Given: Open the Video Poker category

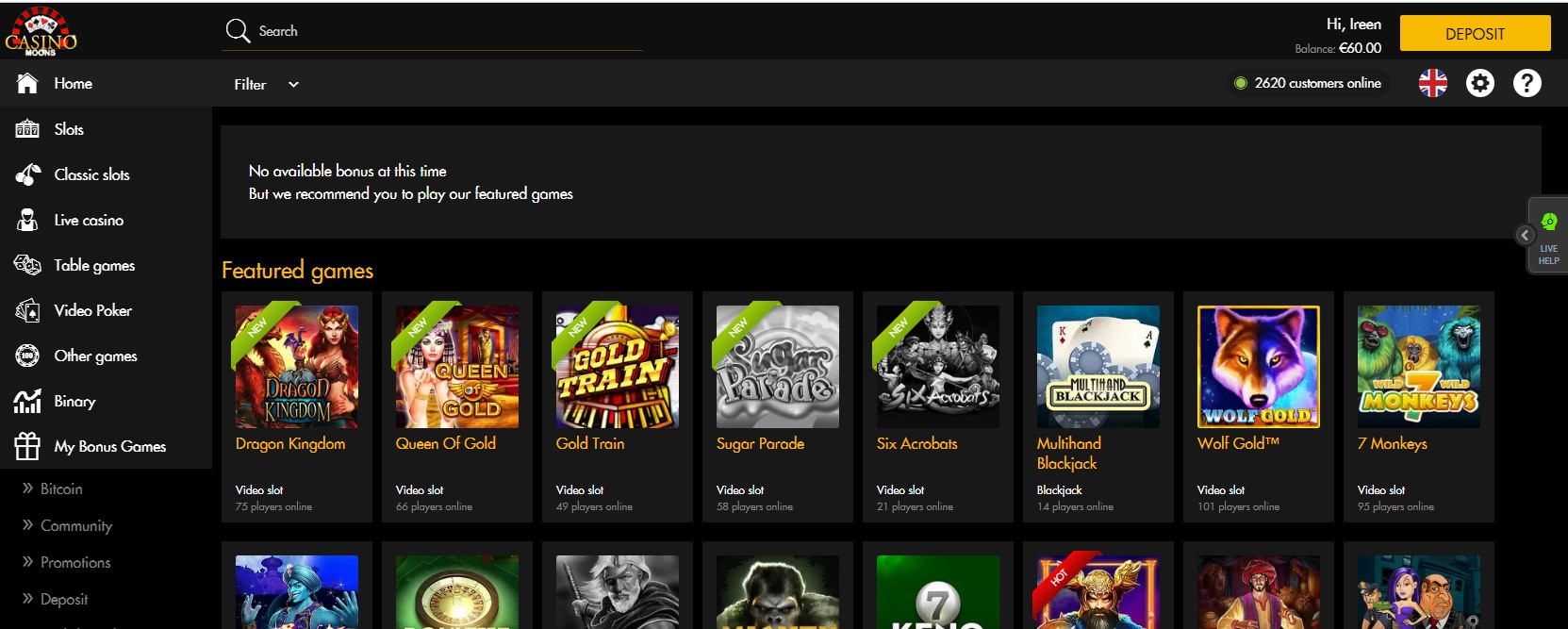Looking at the screenshot, I should click(x=93, y=310).
